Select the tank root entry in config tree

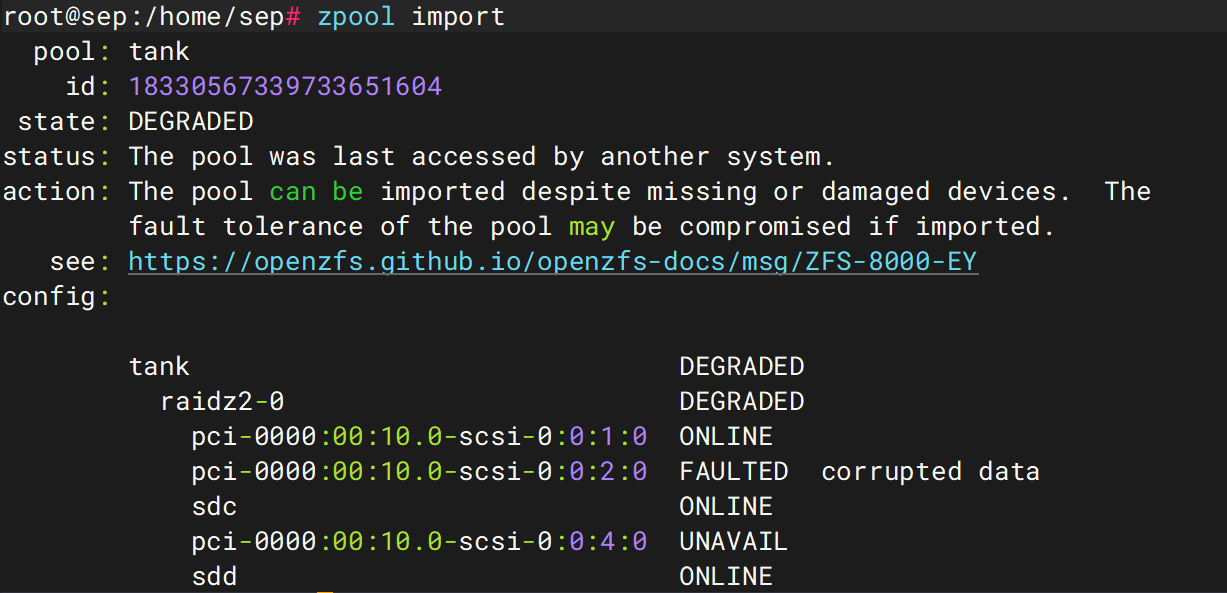(x=159, y=367)
